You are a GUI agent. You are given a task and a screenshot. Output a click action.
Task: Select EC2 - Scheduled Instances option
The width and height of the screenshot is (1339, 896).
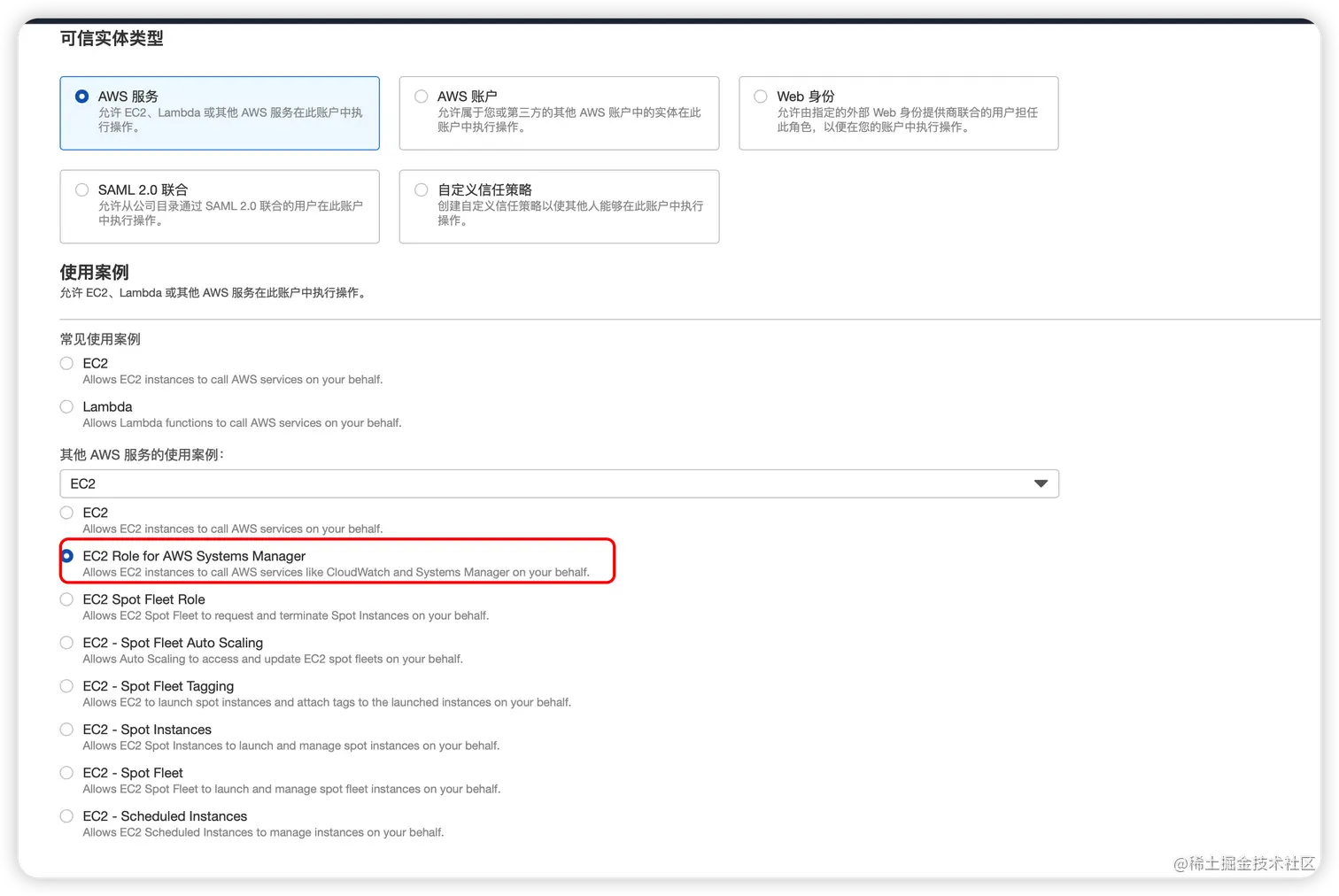[66, 816]
